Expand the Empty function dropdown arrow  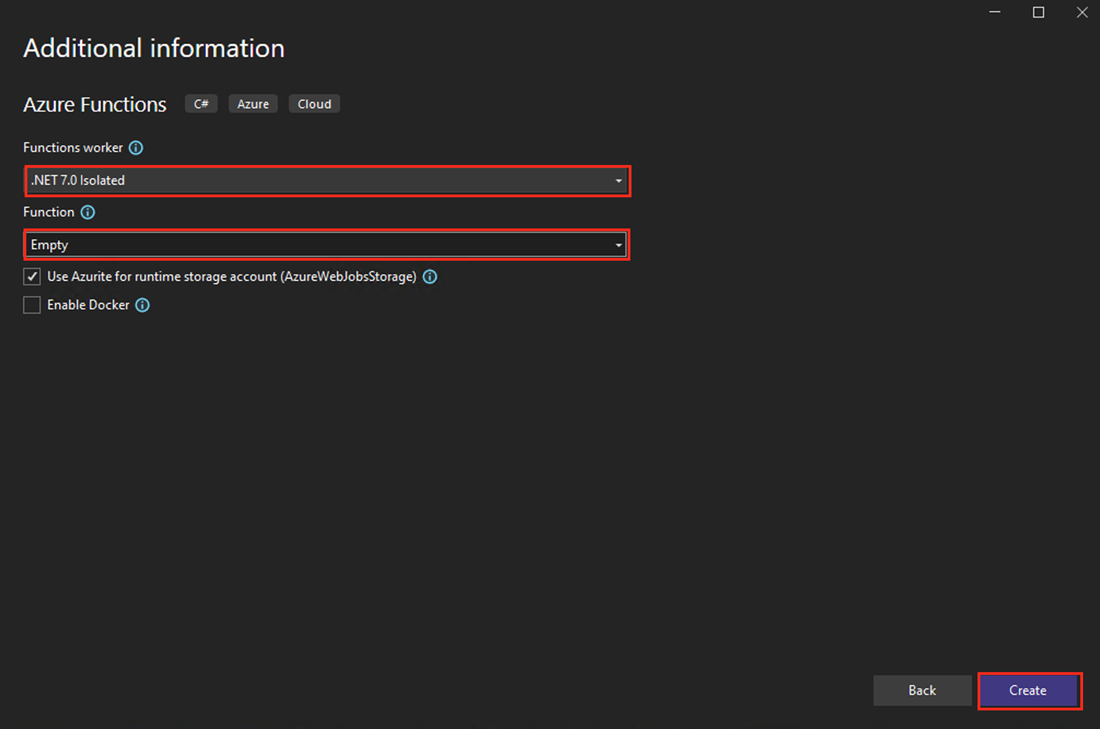[x=618, y=244]
